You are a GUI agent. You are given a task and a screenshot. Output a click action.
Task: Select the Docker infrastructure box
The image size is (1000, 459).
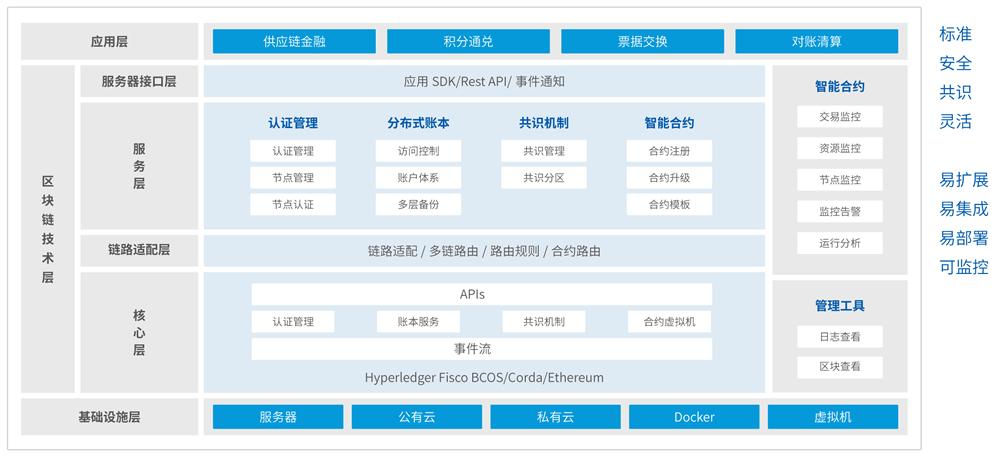tap(694, 417)
